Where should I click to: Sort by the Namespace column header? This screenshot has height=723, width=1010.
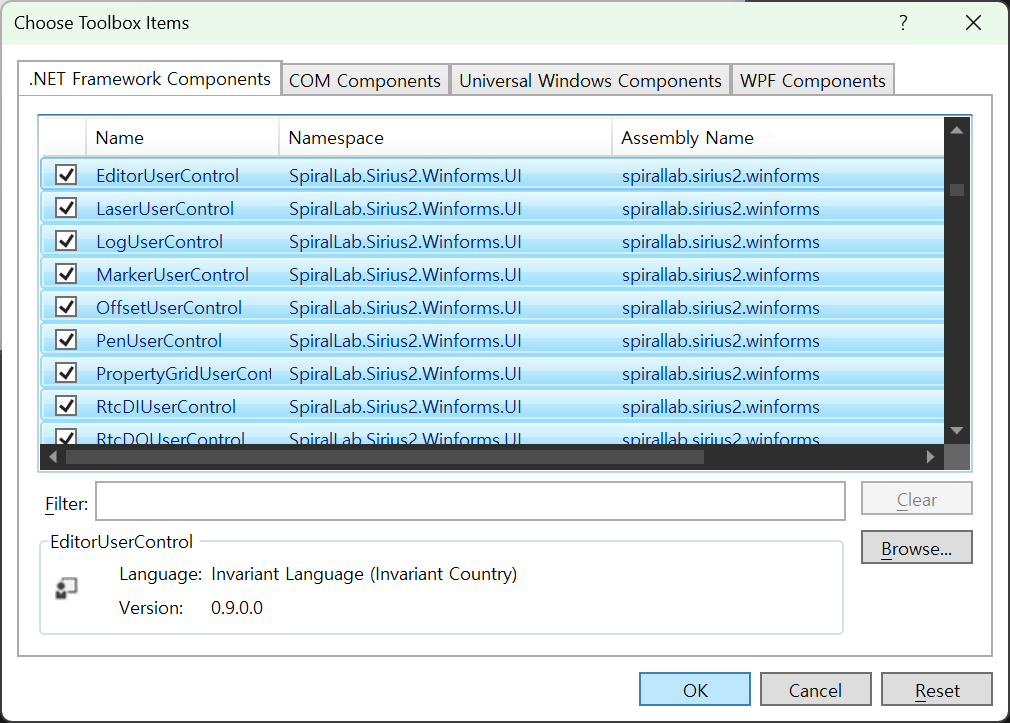(445, 137)
